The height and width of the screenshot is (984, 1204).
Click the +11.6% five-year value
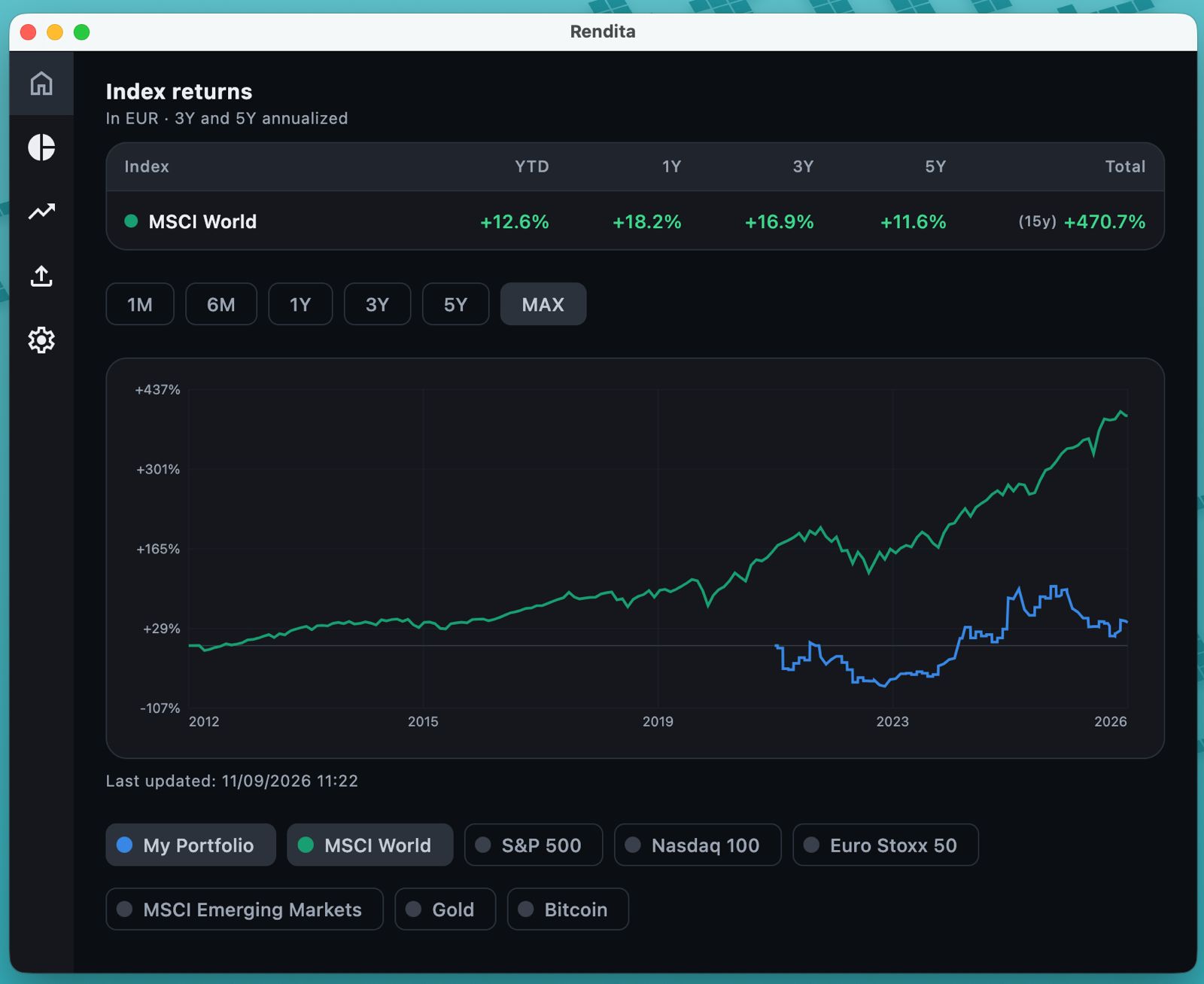click(914, 221)
